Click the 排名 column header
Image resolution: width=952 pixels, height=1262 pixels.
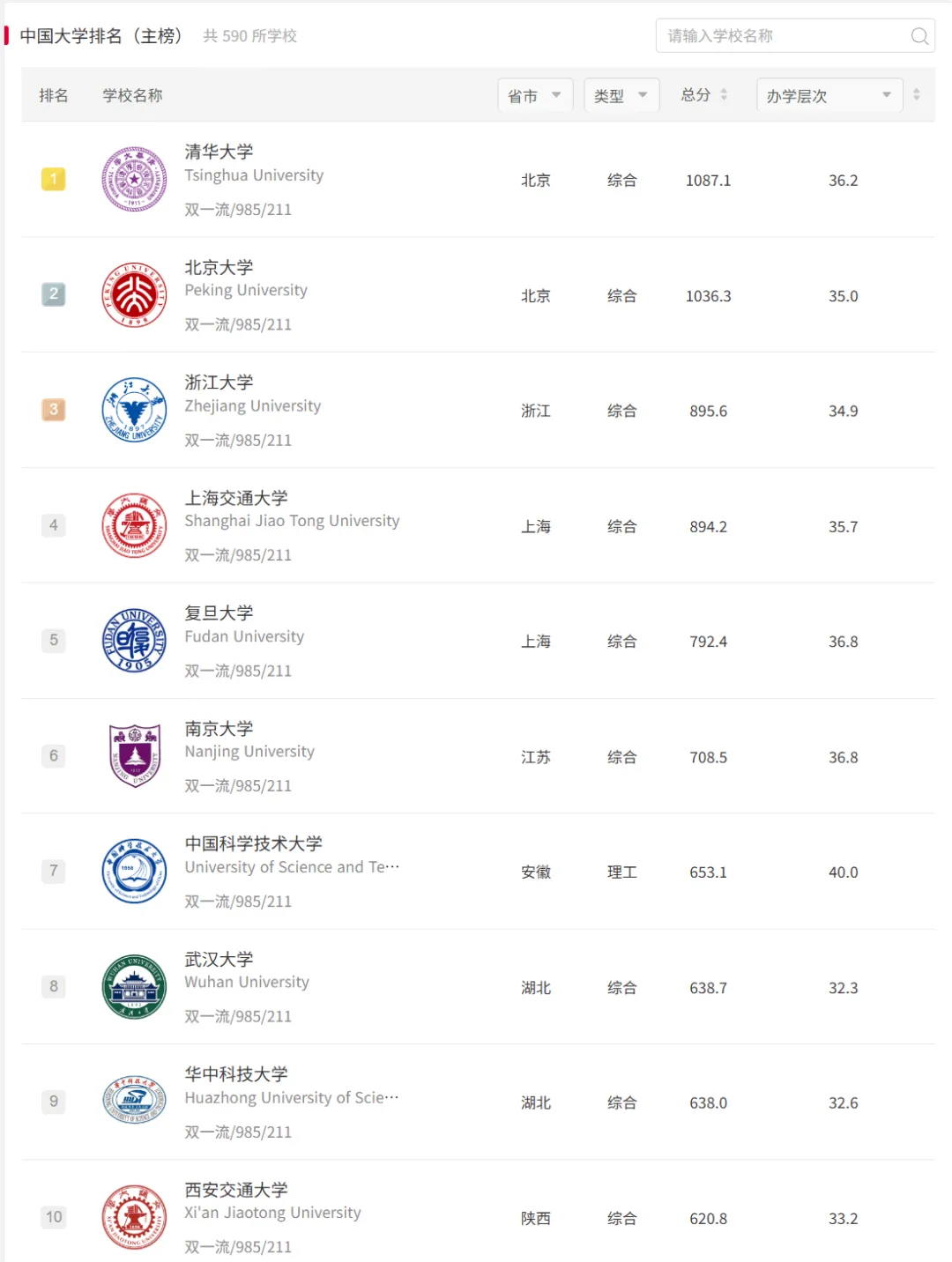pos(54,95)
